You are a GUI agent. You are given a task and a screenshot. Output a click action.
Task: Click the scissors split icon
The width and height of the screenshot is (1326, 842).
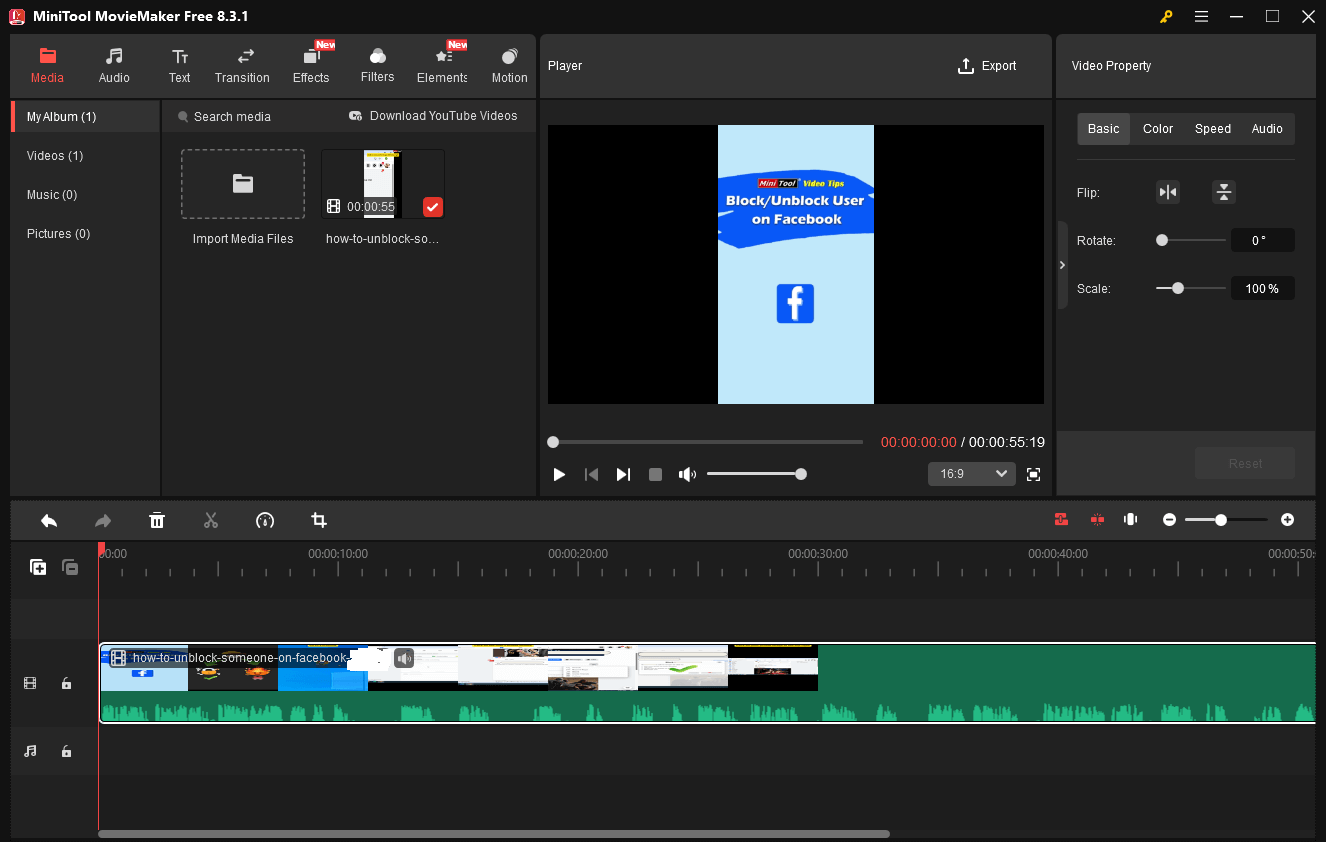211,520
